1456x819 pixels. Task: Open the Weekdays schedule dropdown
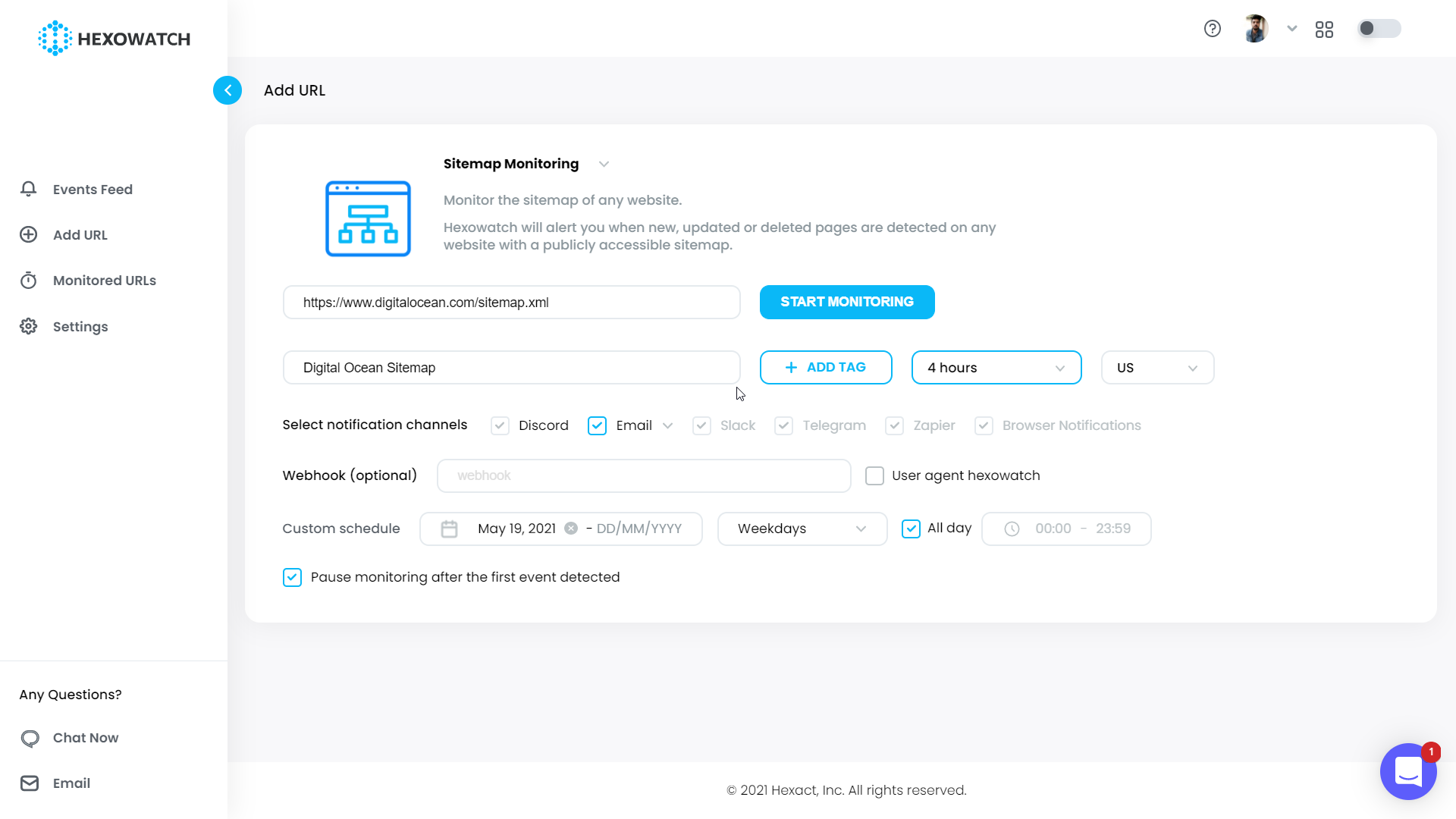click(x=802, y=529)
